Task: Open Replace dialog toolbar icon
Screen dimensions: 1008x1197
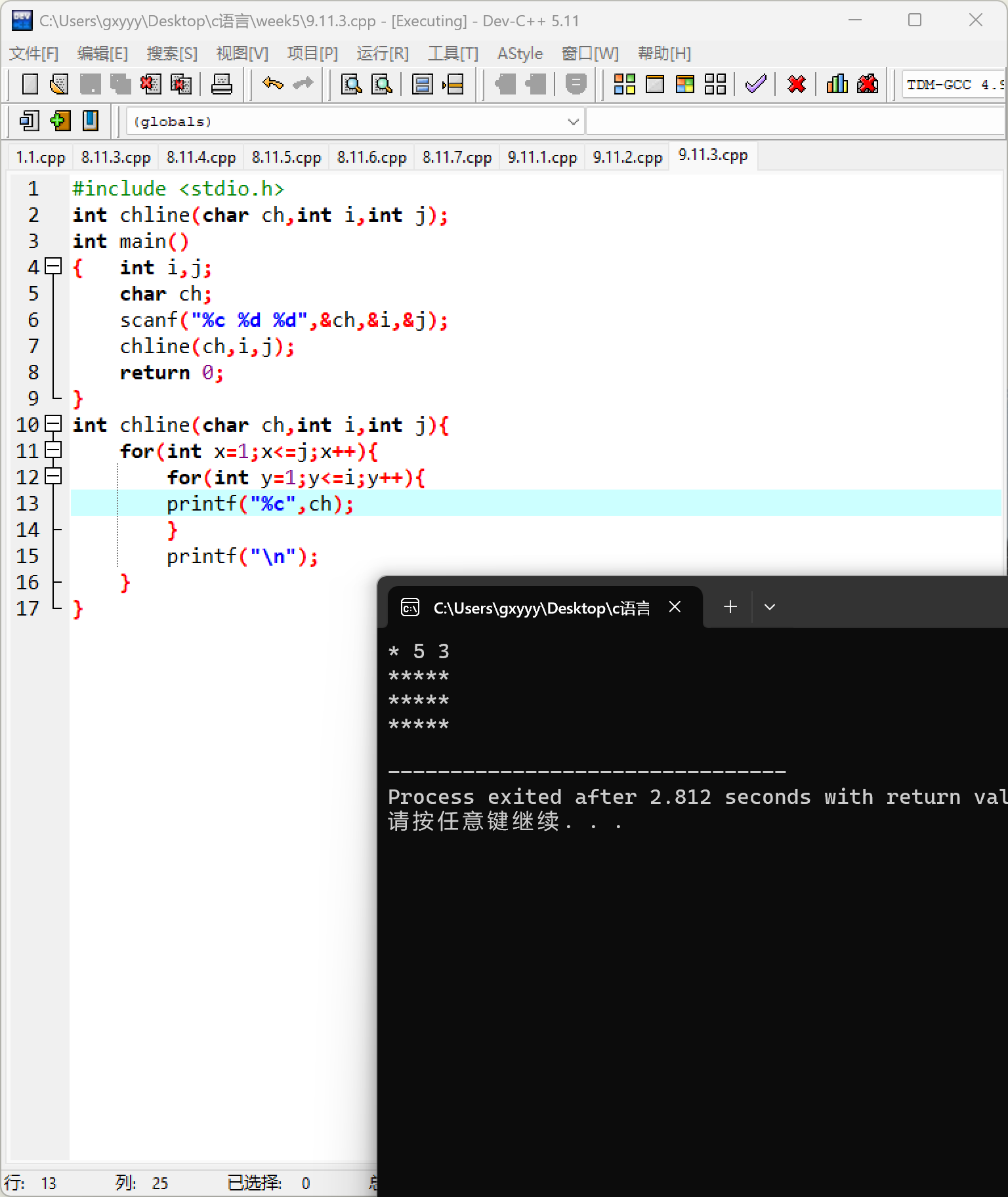Action: 382,84
